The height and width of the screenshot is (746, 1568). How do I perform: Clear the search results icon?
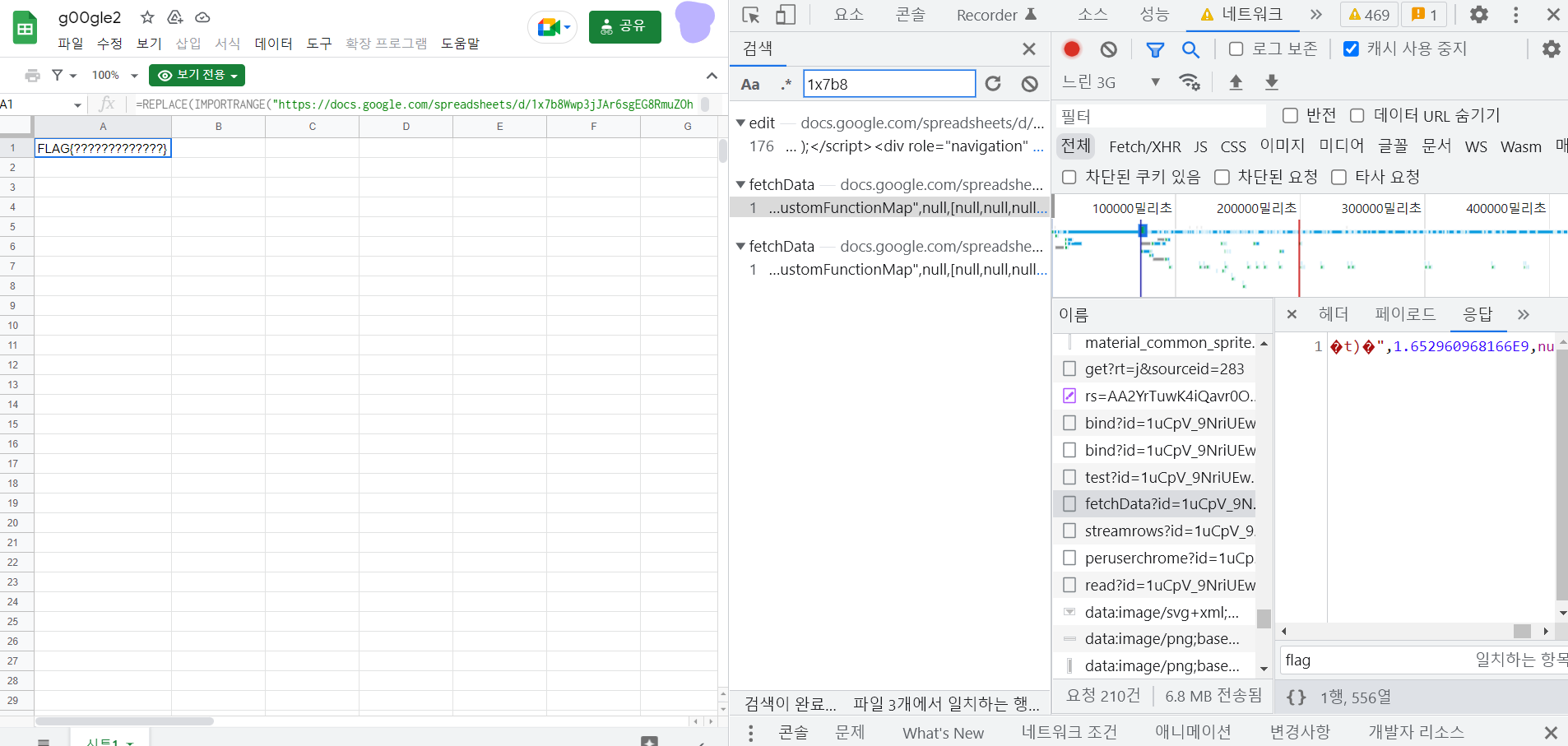click(1030, 84)
